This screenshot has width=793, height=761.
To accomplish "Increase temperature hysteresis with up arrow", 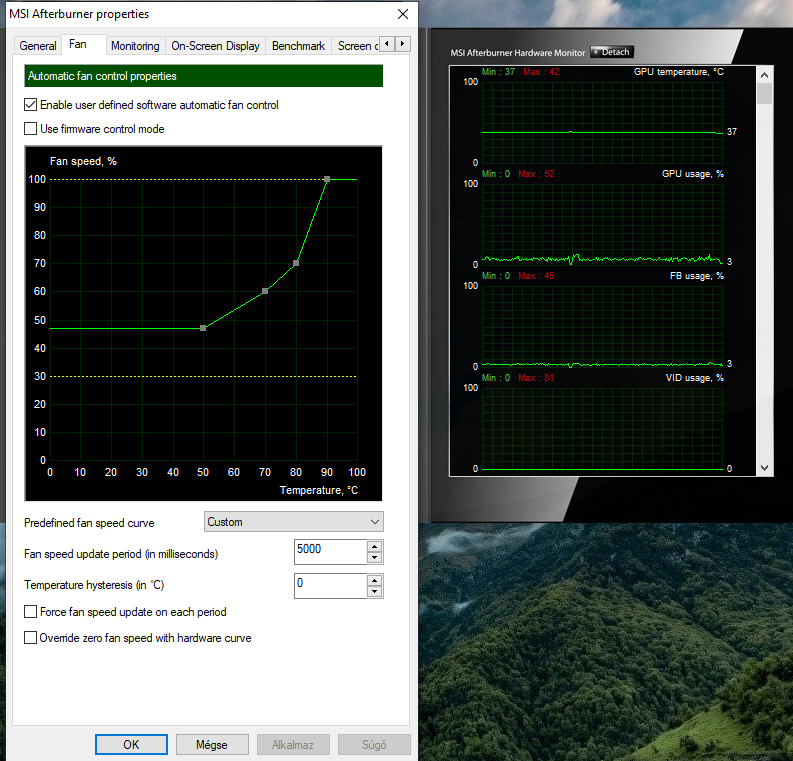I will pos(374,580).
